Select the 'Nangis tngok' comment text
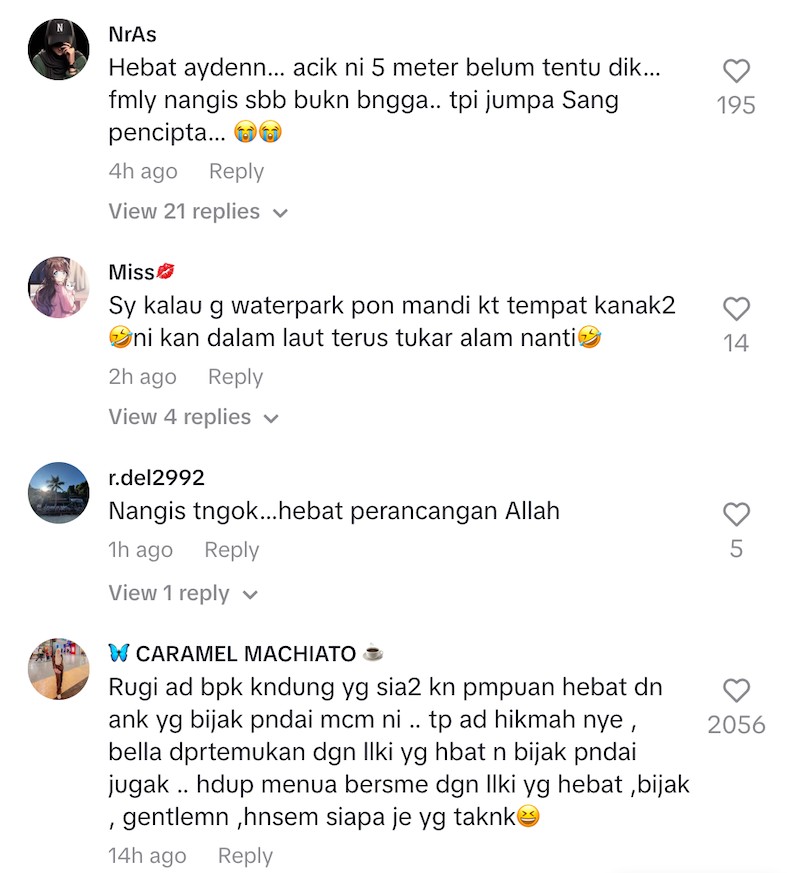800x873 pixels. click(334, 511)
